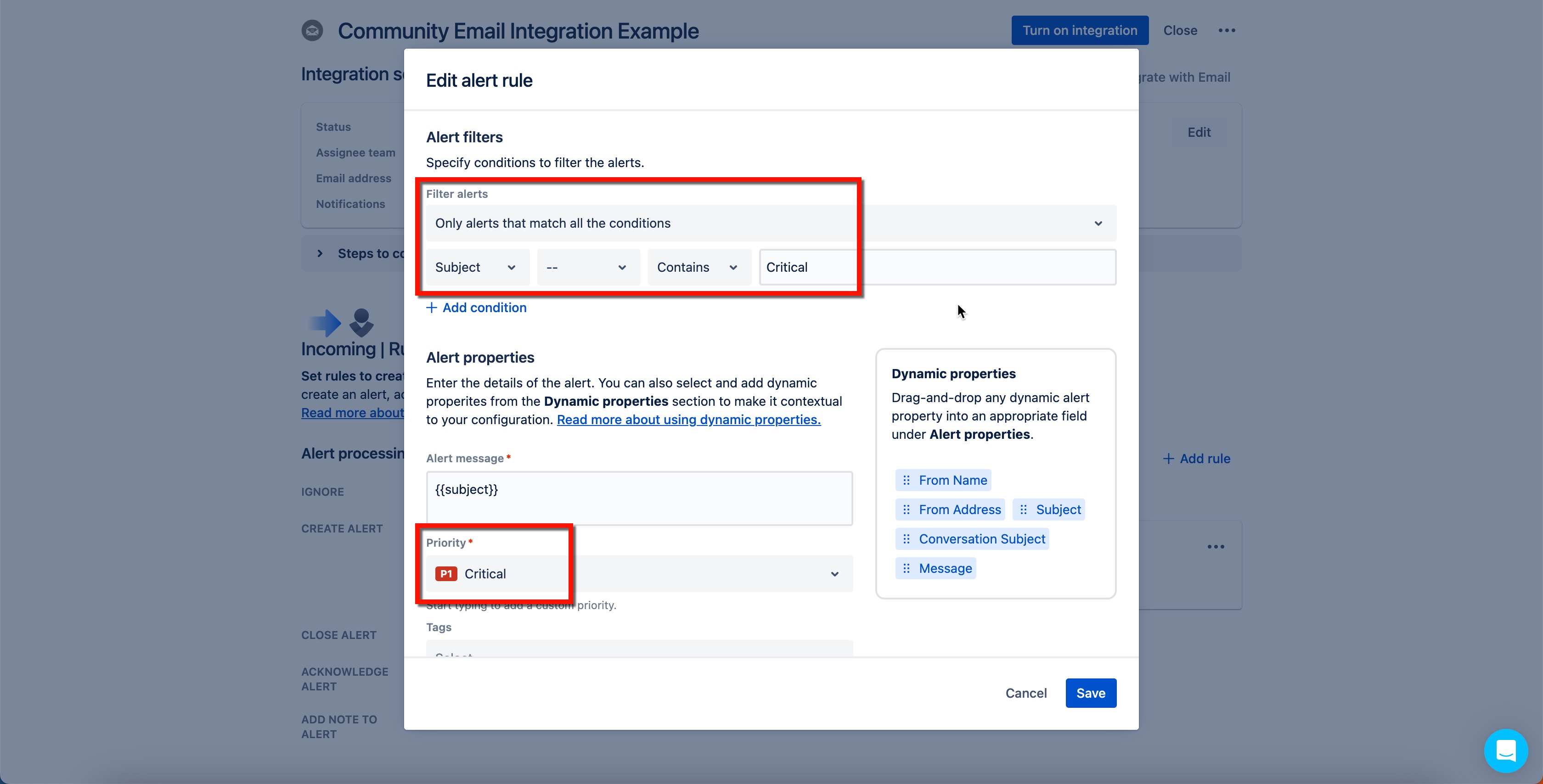Expand the Steps to configure section
This screenshot has height=784, width=1543.
(321, 253)
